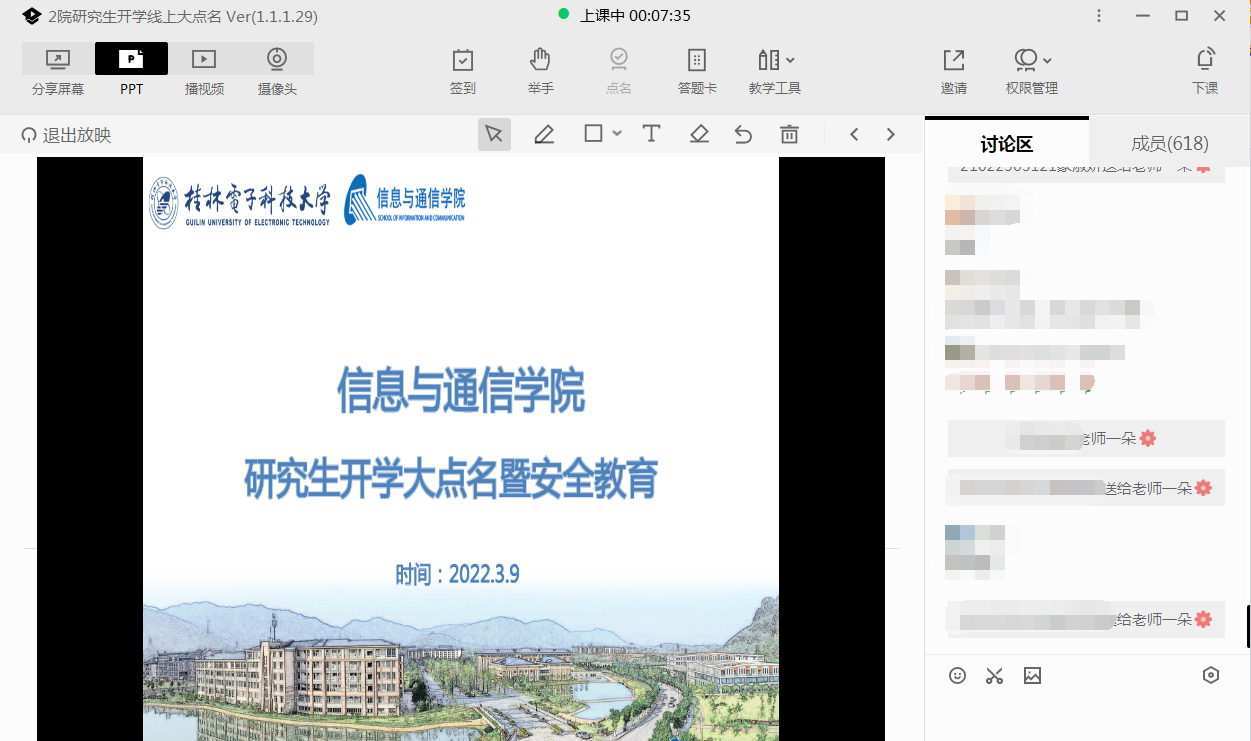The height and width of the screenshot is (741, 1251).
Task: Activate the cursor pointer tool
Action: point(493,134)
